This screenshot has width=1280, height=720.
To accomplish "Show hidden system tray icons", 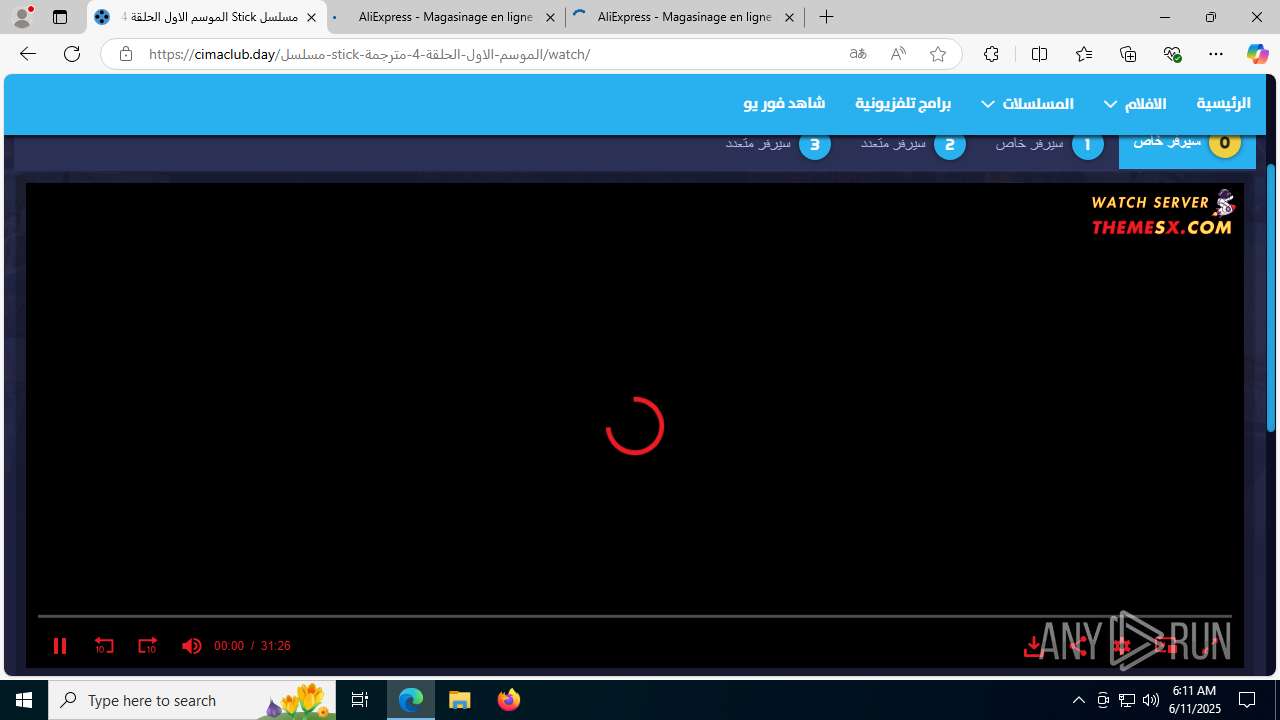I will [x=1078, y=700].
